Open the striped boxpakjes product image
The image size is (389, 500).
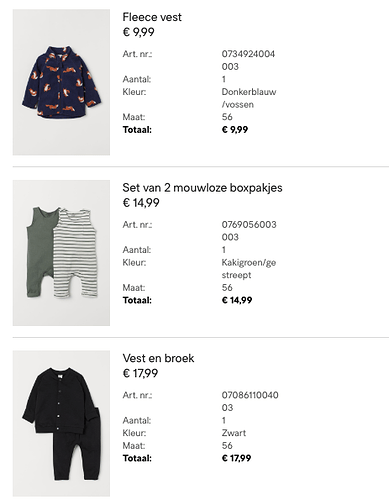61,253
